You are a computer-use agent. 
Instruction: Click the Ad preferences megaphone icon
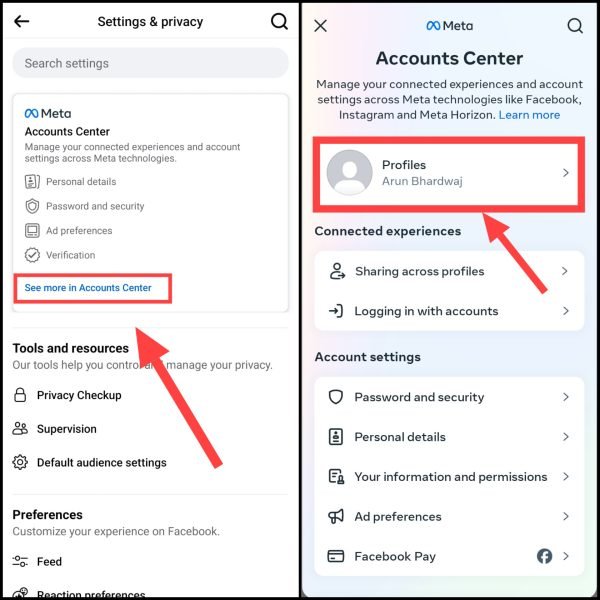pos(336,516)
